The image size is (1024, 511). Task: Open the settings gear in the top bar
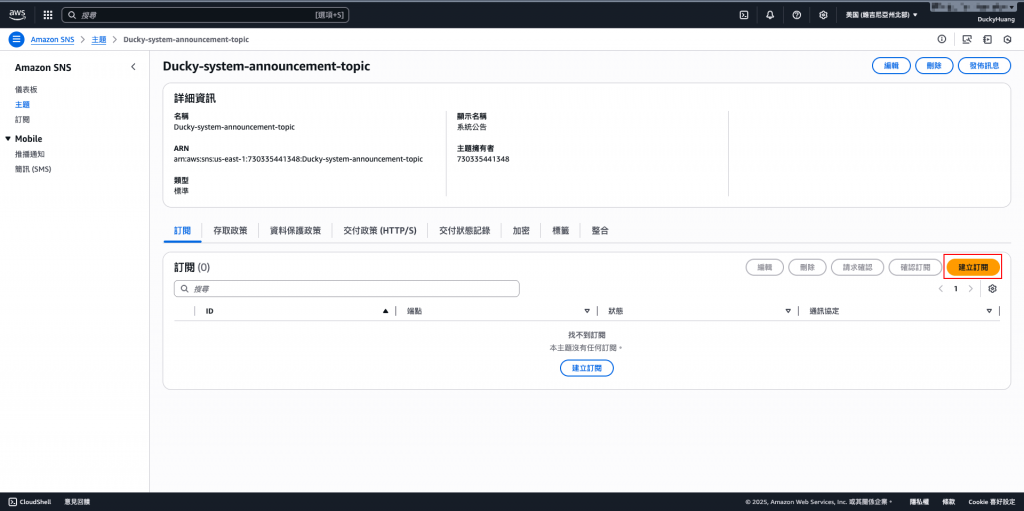coord(824,14)
